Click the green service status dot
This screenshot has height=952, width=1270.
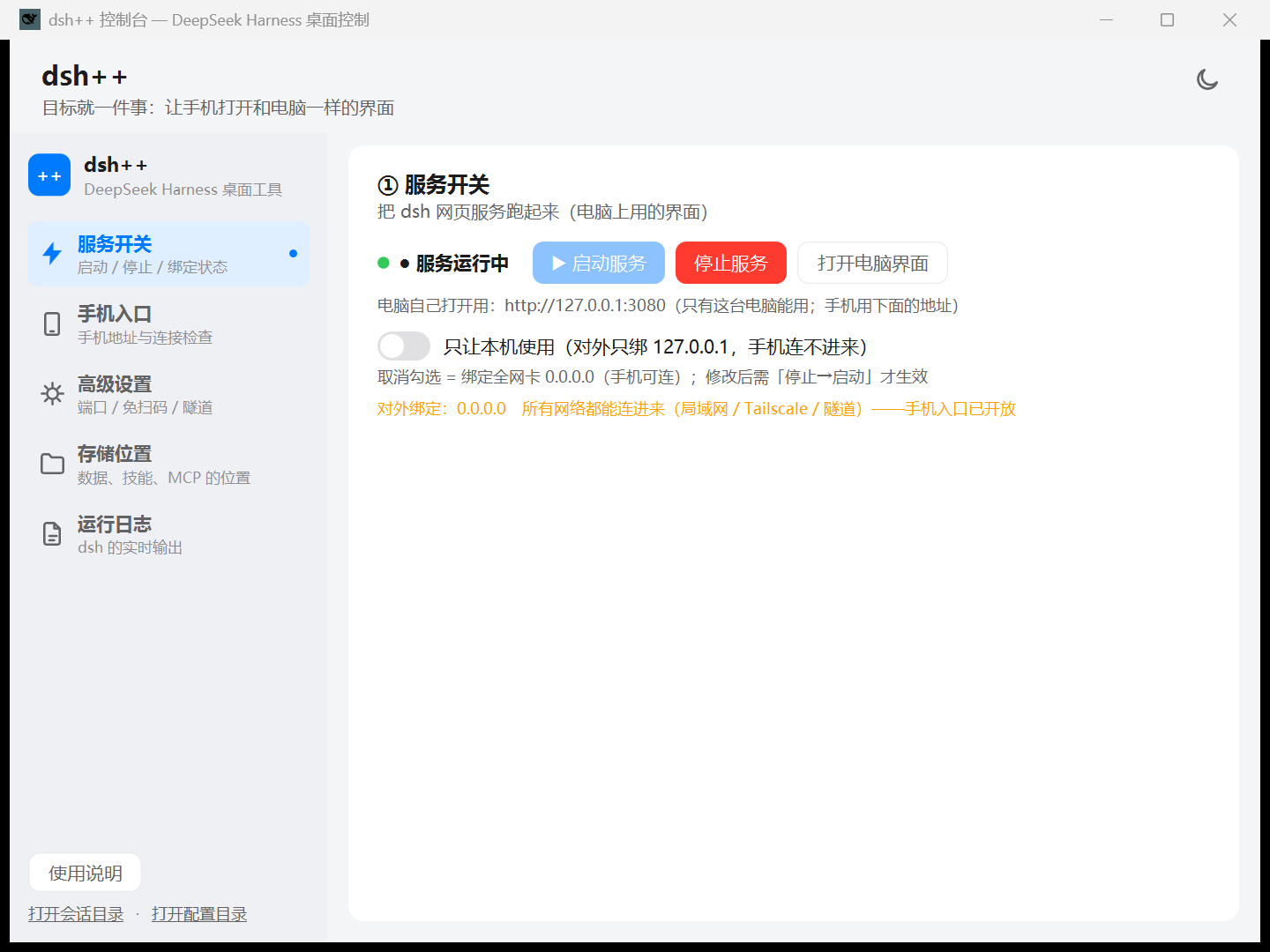pyautogui.click(x=384, y=263)
